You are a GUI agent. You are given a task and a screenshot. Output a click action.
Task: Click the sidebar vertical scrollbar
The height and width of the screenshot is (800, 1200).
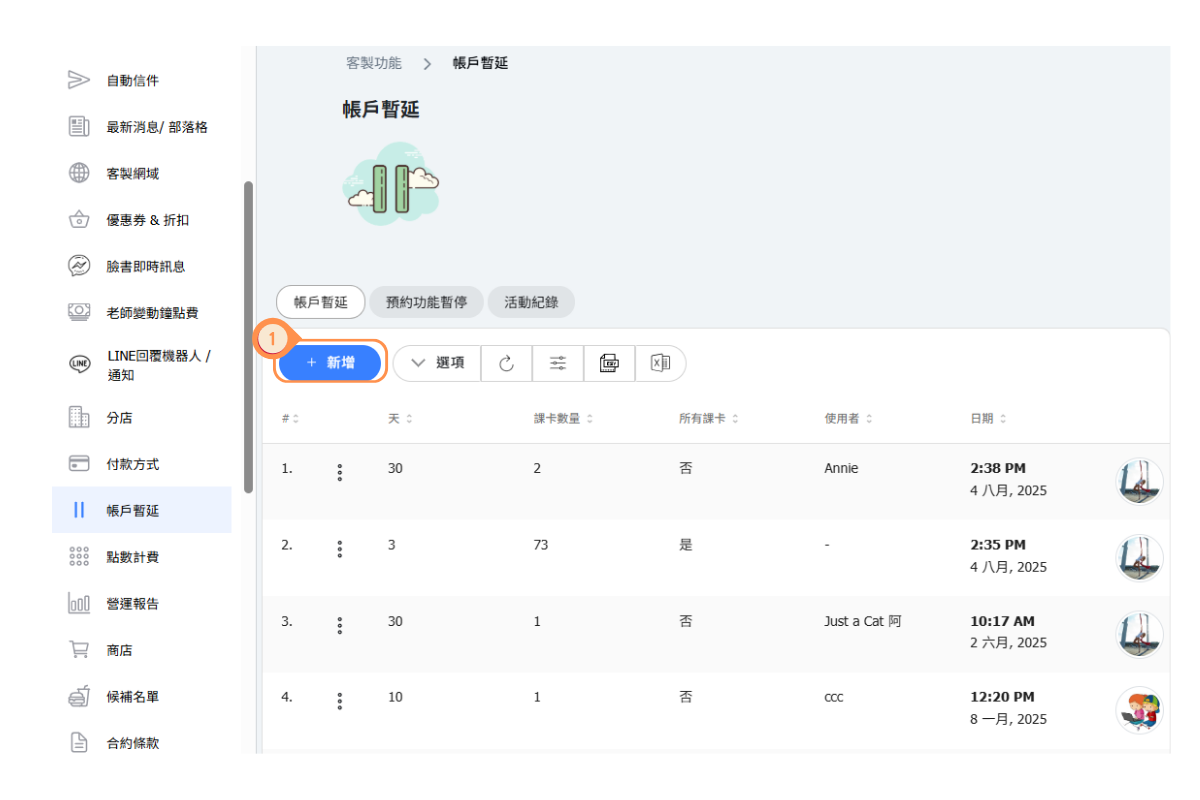pos(248,336)
